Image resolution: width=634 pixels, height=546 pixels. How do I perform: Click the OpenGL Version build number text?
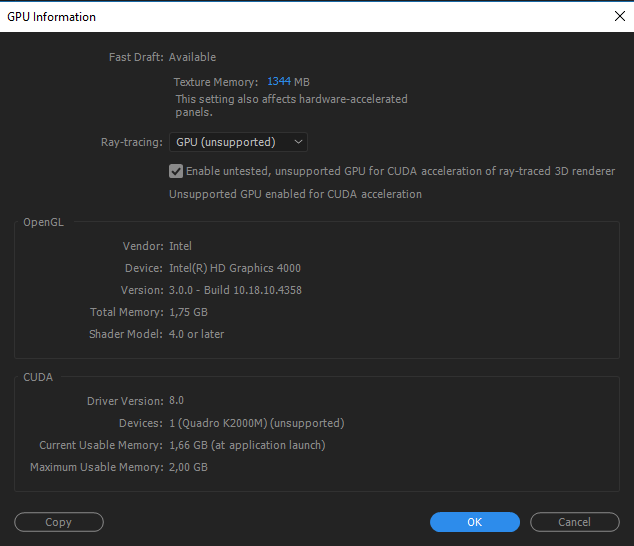[235, 290]
